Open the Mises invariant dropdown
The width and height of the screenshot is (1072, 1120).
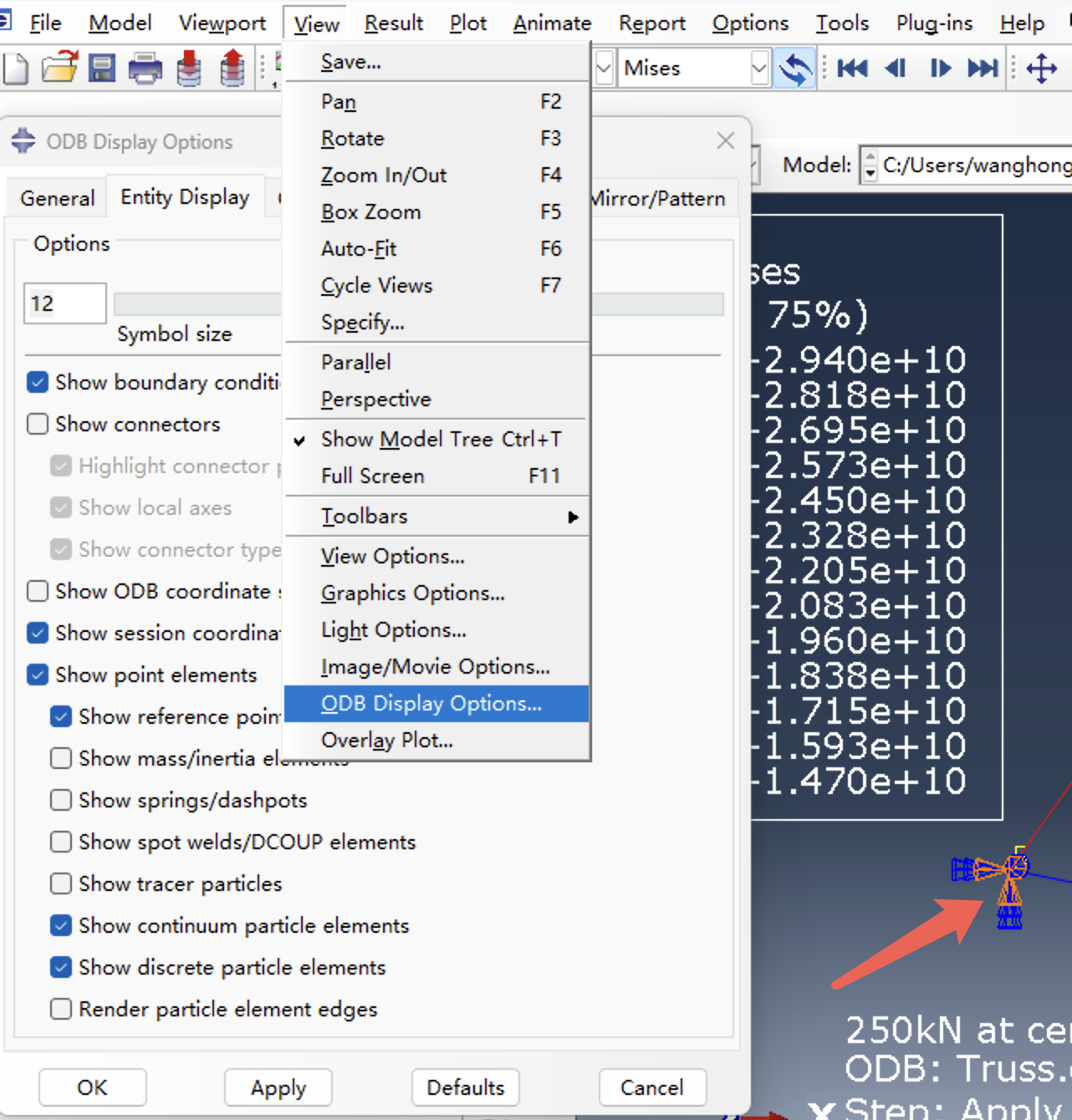[x=758, y=68]
